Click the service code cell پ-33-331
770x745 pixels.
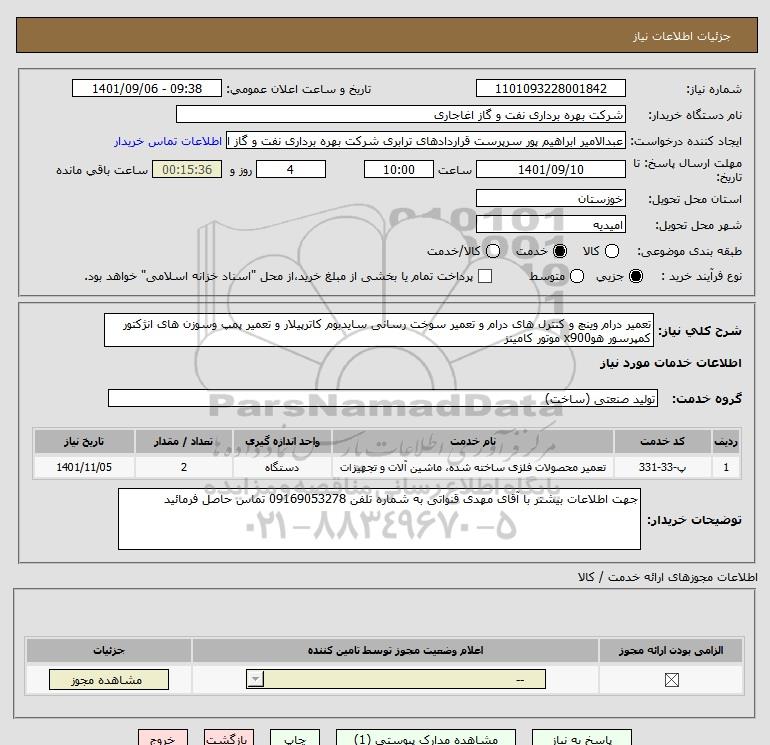click(662, 467)
